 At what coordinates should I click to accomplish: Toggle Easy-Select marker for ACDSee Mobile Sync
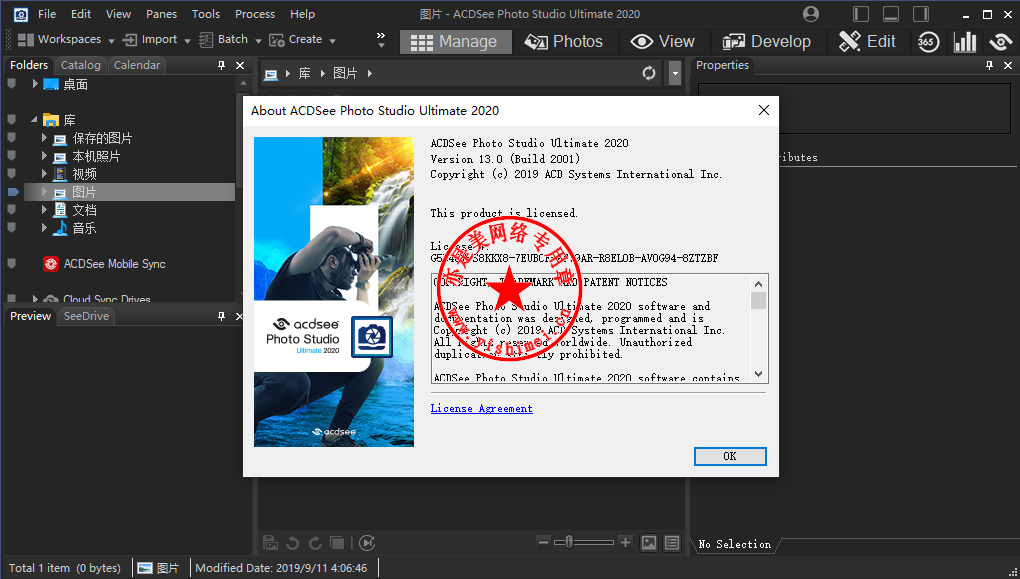tap(12, 263)
